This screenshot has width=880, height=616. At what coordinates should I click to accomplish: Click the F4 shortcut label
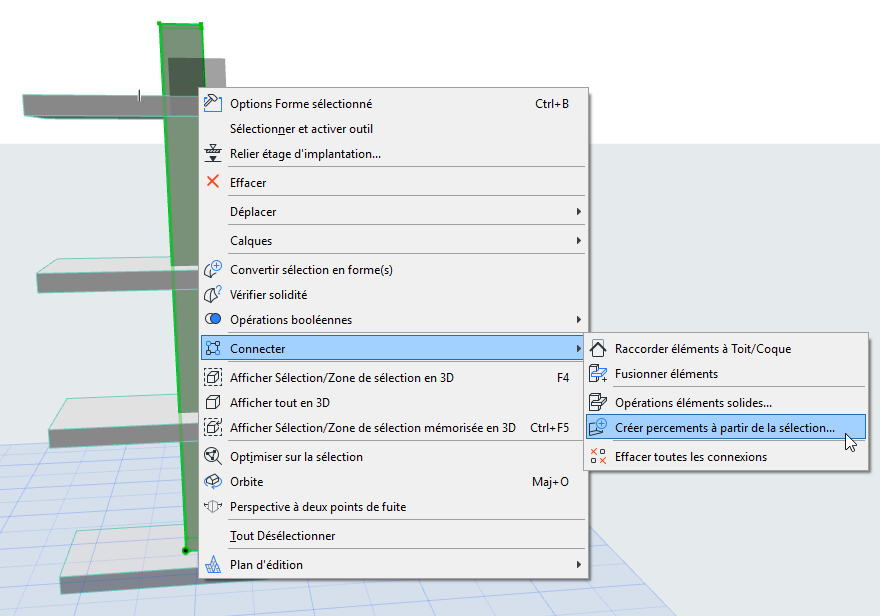pyautogui.click(x=563, y=378)
